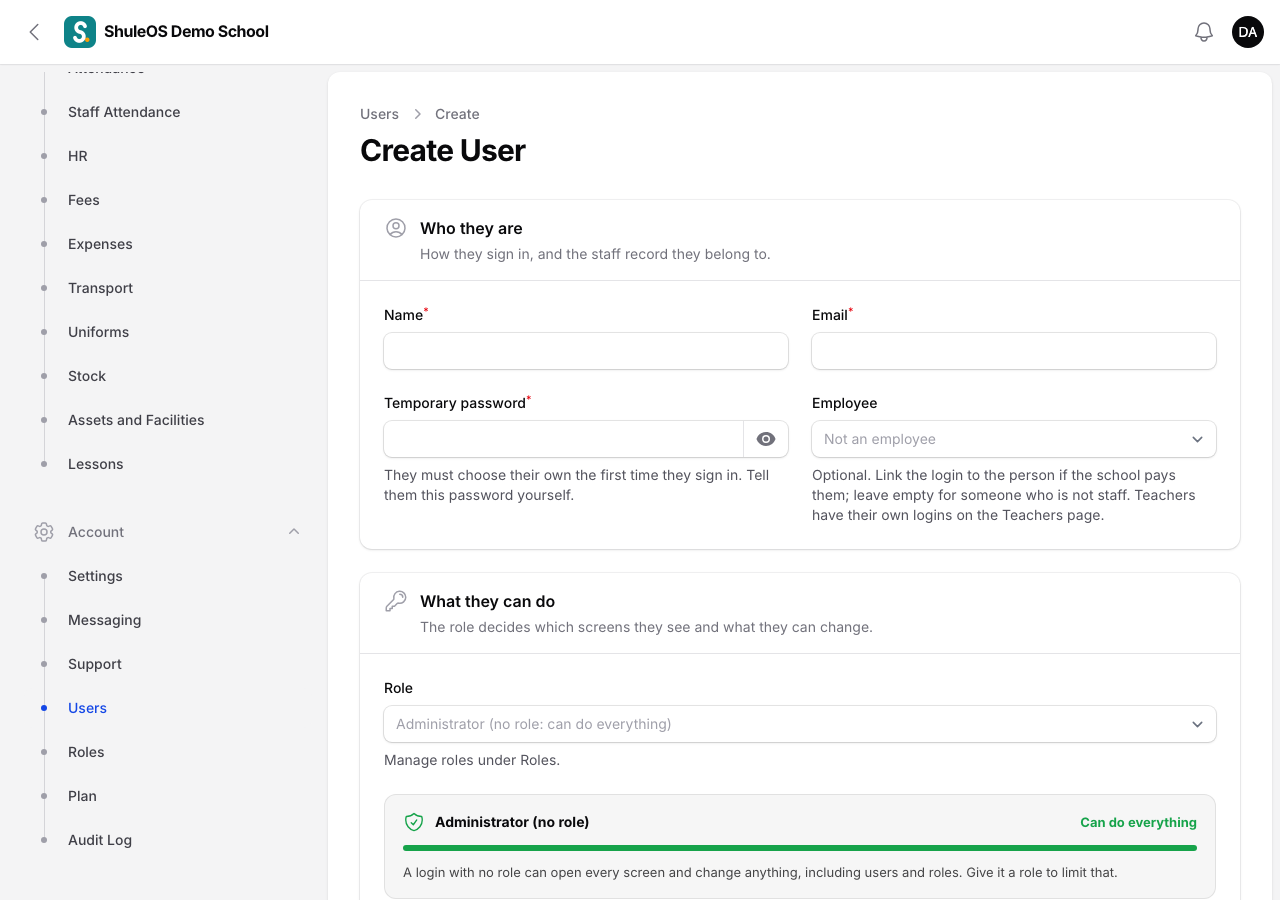The image size is (1280, 900).
Task: Click the Can do everything label
Action: point(1138,822)
